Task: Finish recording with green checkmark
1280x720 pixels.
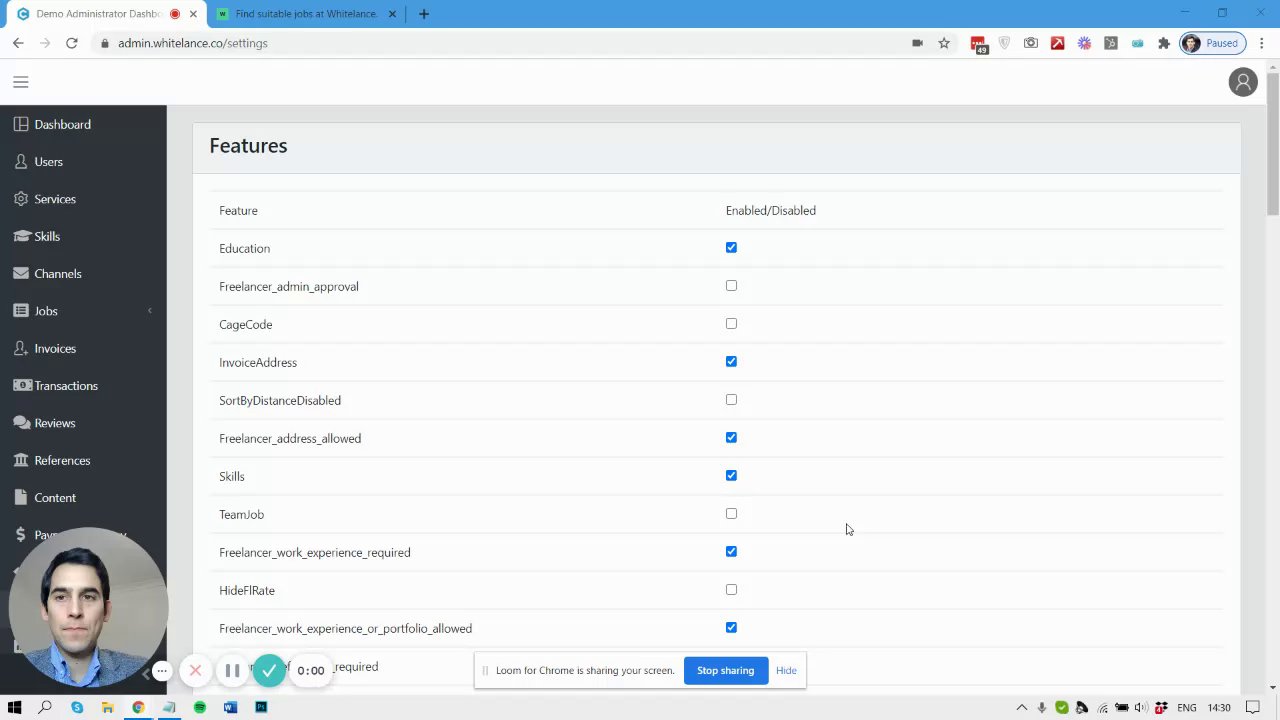Action: (x=269, y=670)
